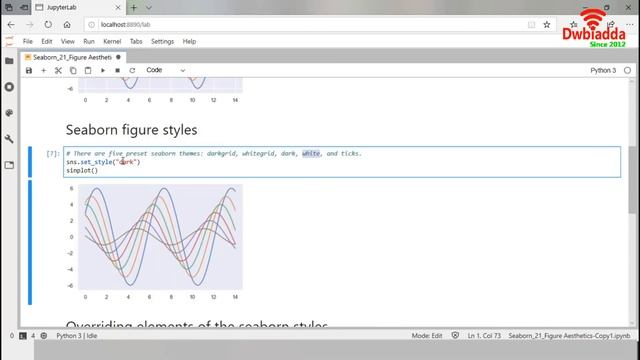This screenshot has height=360, width=640.
Task: Open the cell type Code dropdown
Action: point(165,70)
